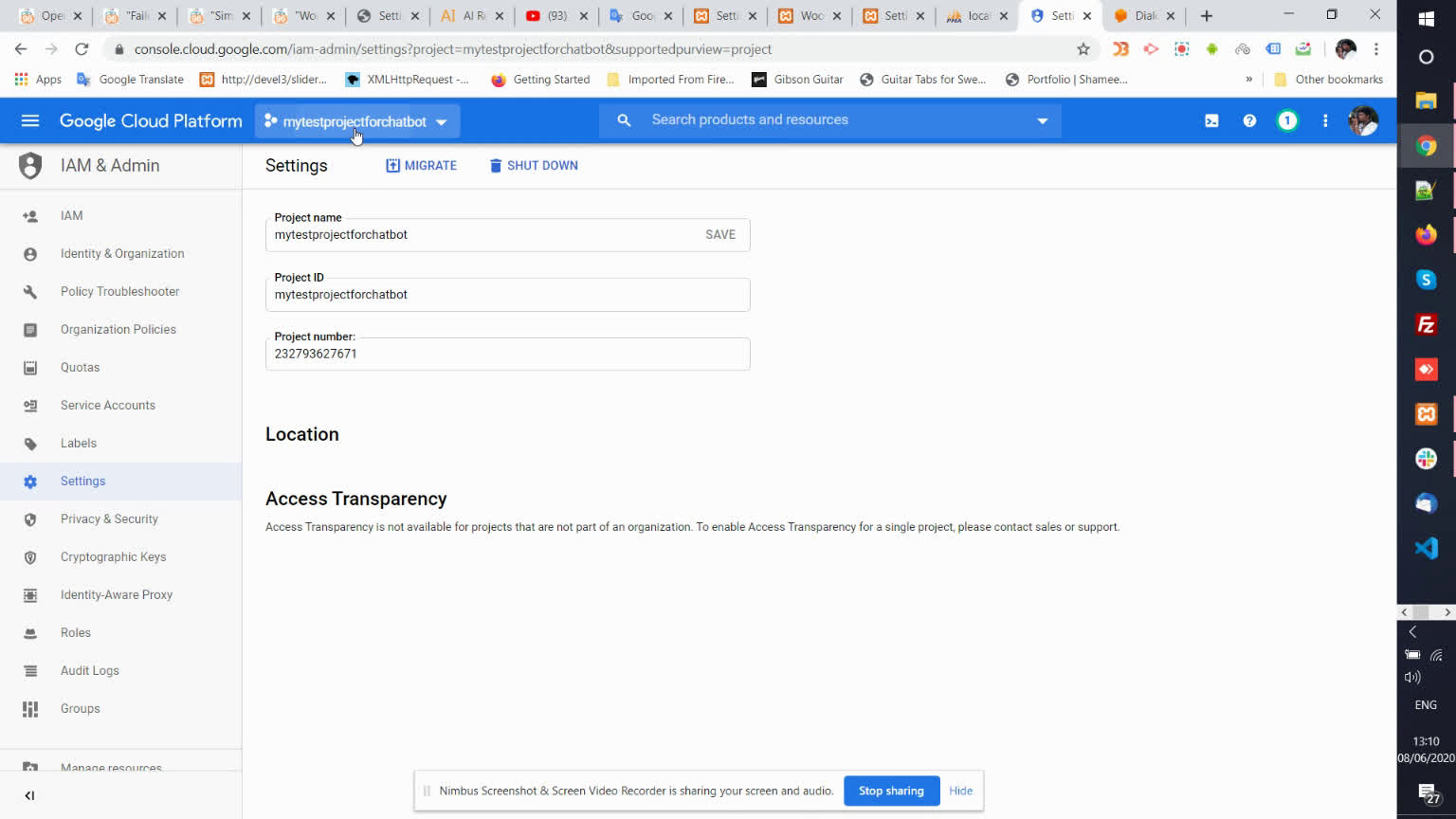Click the Identity-Aware Proxy sidebar icon

(x=30, y=595)
